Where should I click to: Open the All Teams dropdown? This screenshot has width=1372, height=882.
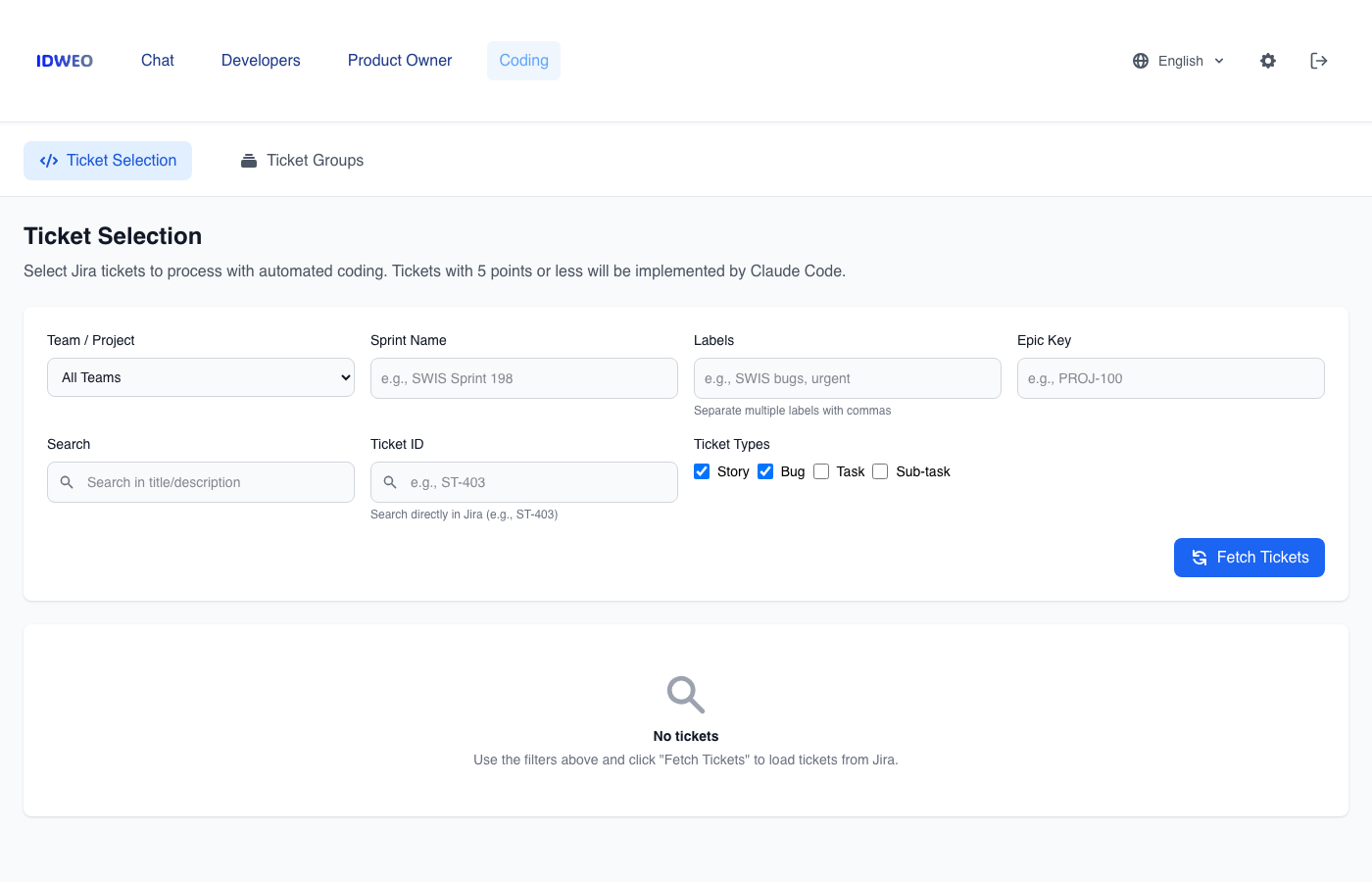click(x=200, y=377)
